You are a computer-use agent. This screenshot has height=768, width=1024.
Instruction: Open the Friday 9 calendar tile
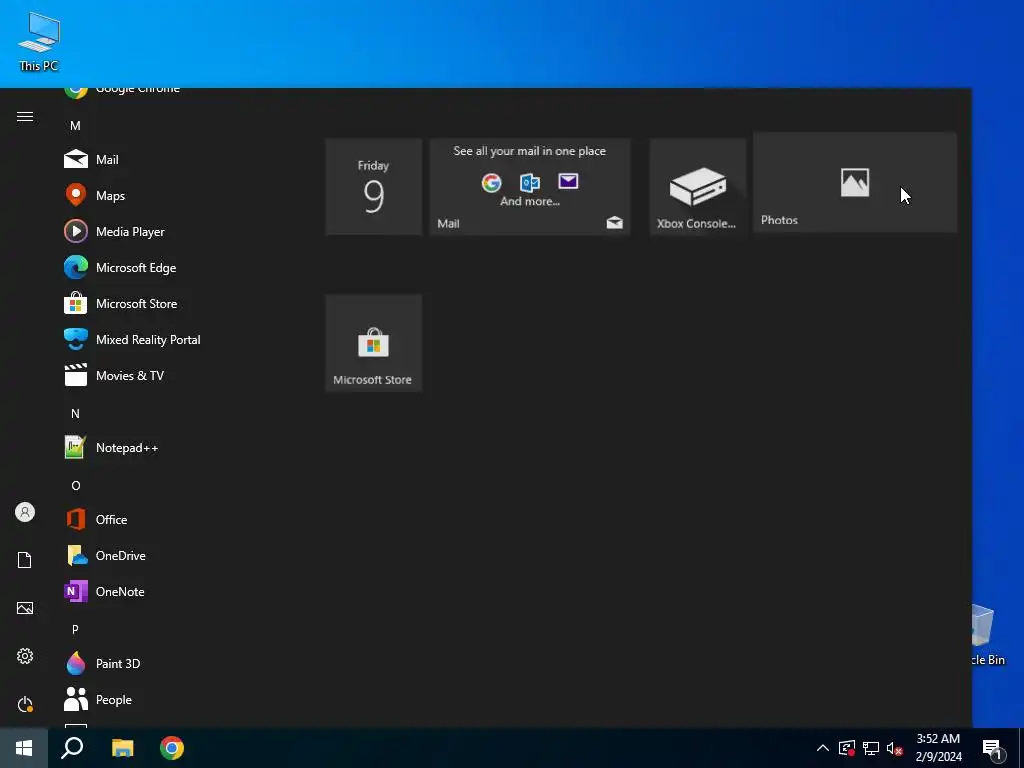pyautogui.click(x=374, y=187)
